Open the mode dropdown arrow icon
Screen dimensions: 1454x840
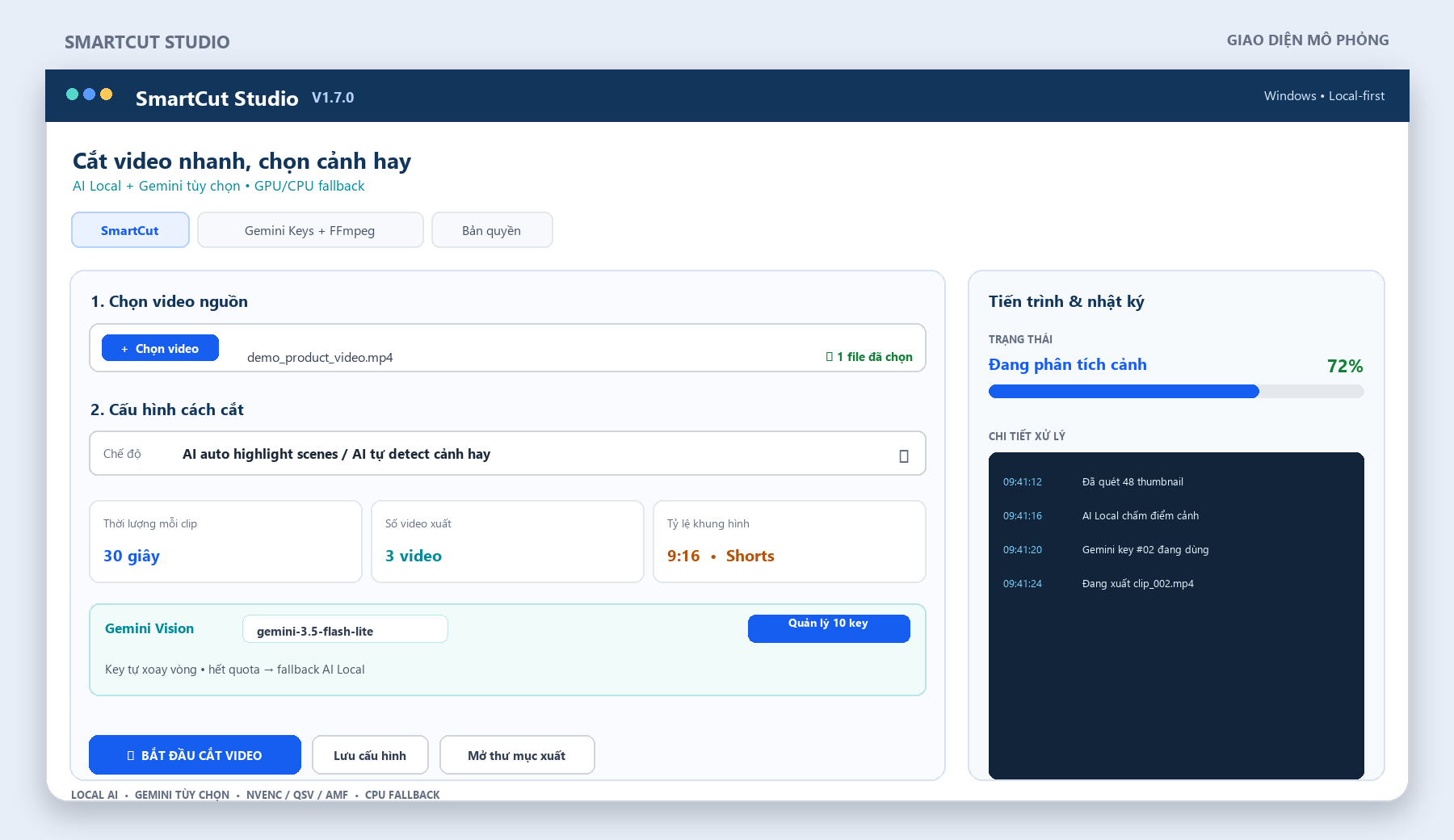click(904, 456)
